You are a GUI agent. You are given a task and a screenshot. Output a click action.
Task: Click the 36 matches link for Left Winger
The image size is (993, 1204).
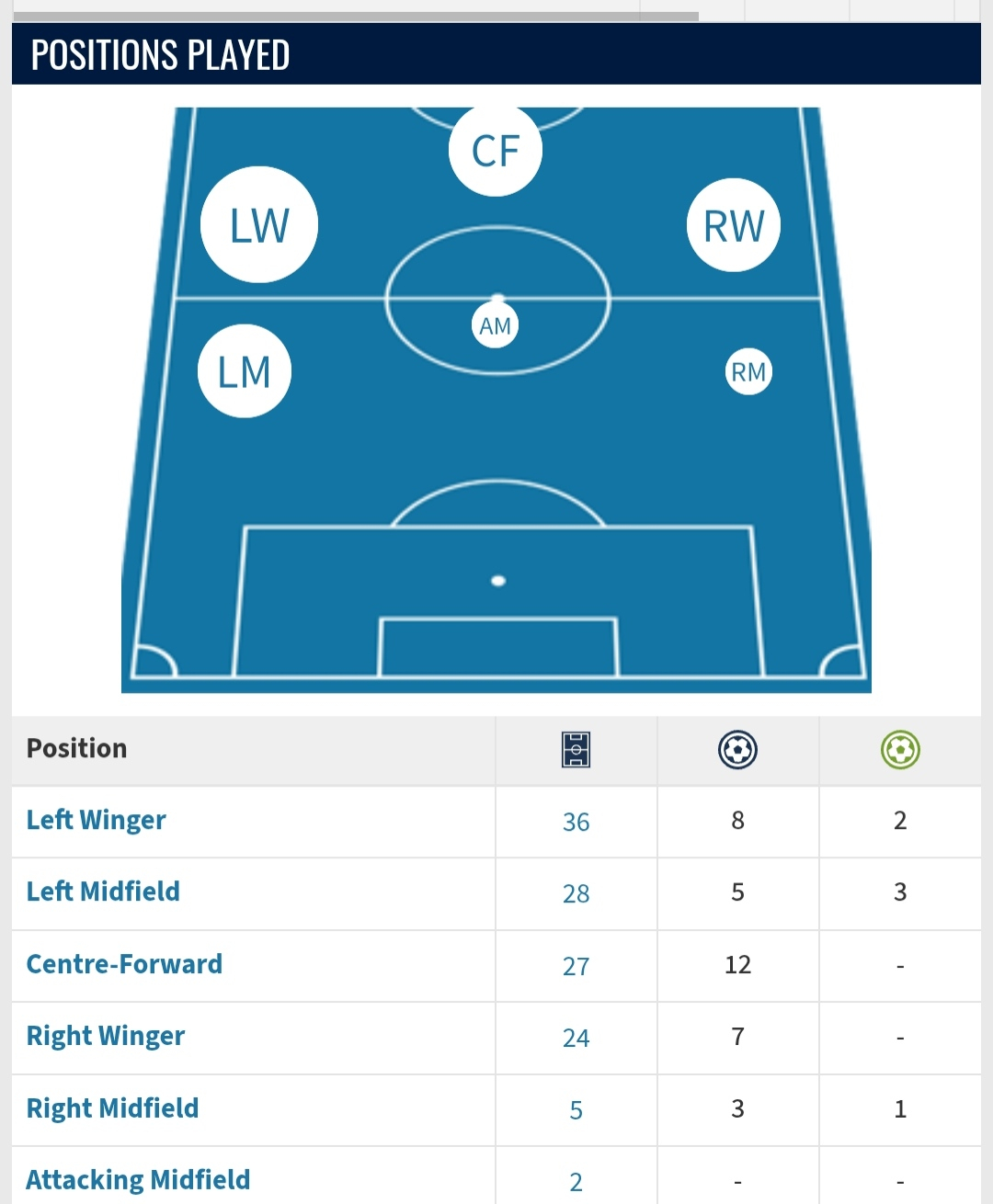[576, 822]
